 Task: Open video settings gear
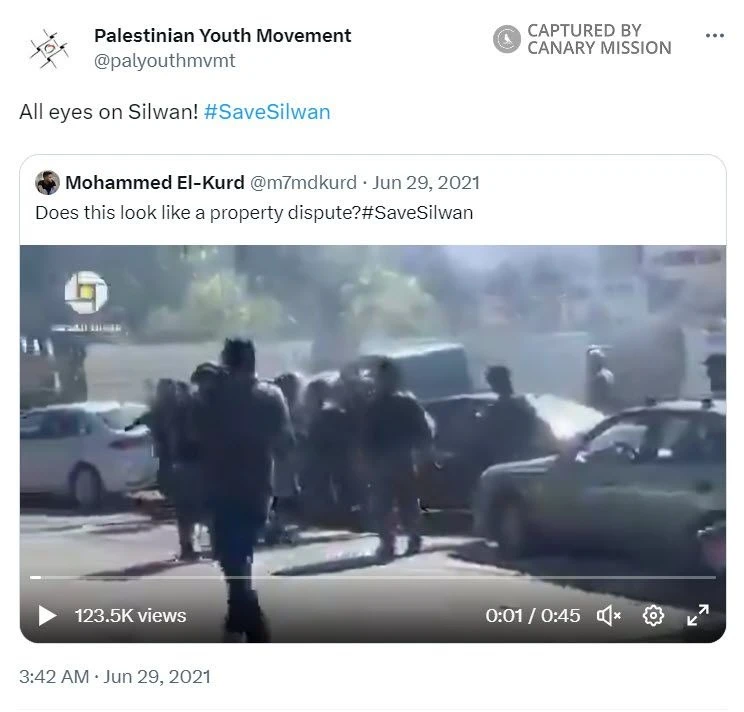[x=653, y=616]
